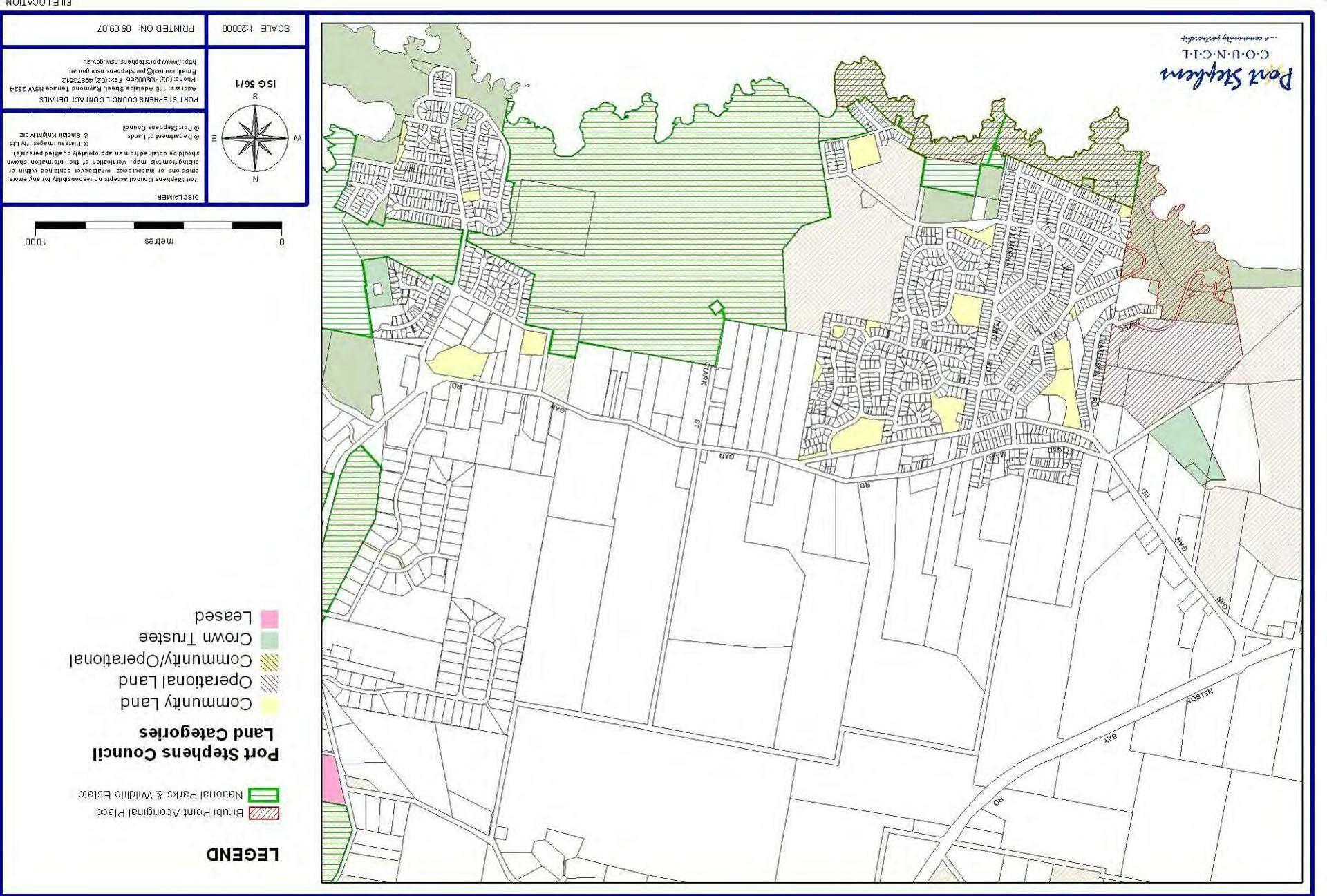This screenshot has width=1327, height=896.
Task: Click the pink leased parcel on map
Action: (332, 779)
